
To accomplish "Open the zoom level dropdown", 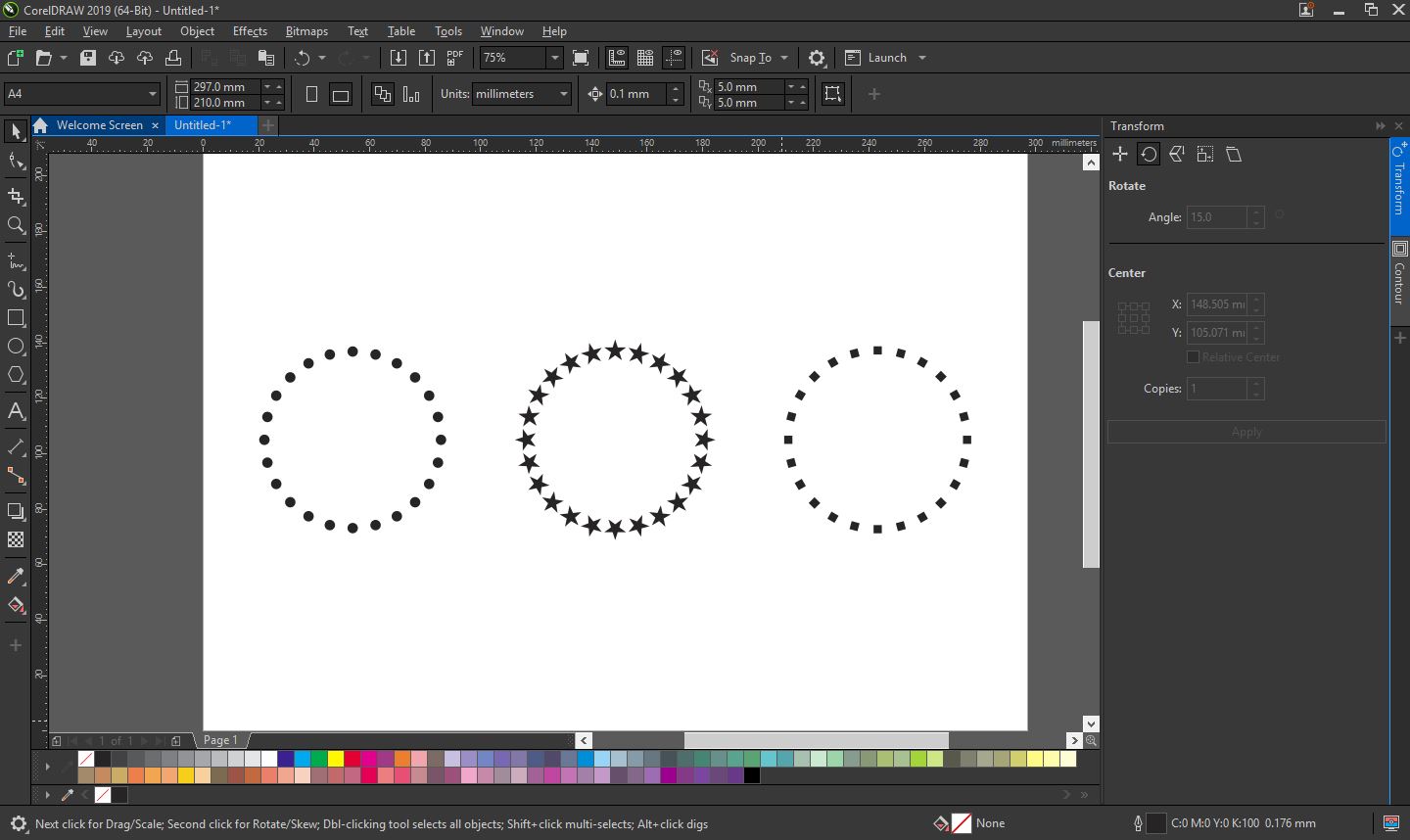I will (x=554, y=58).
